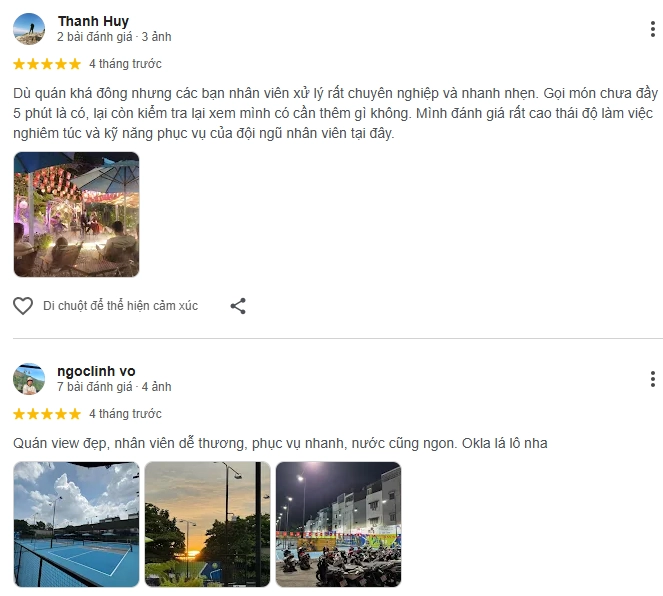Open the blue pickleball court photo thumbnail

[77, 524]
